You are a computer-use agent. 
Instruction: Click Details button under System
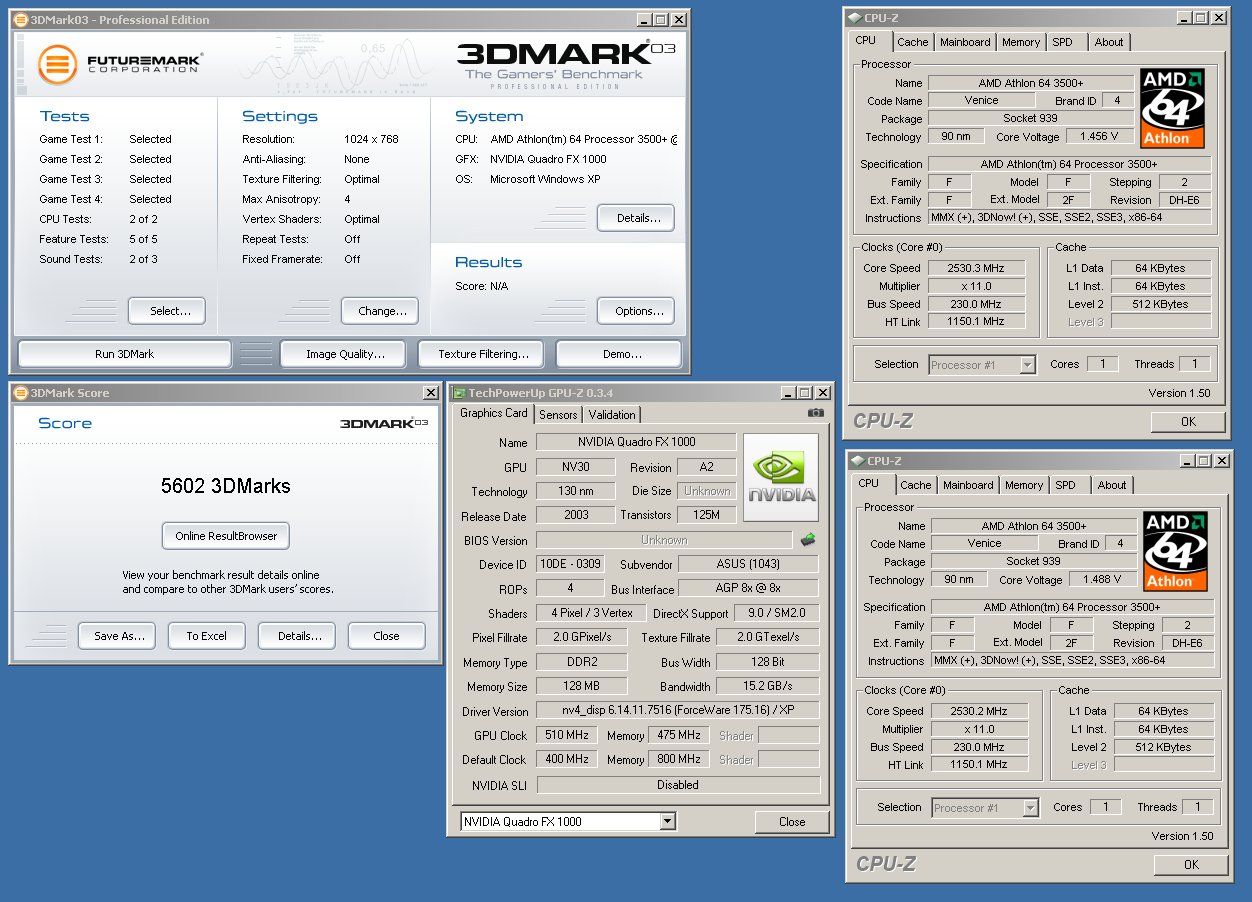(x=638, y=218)
